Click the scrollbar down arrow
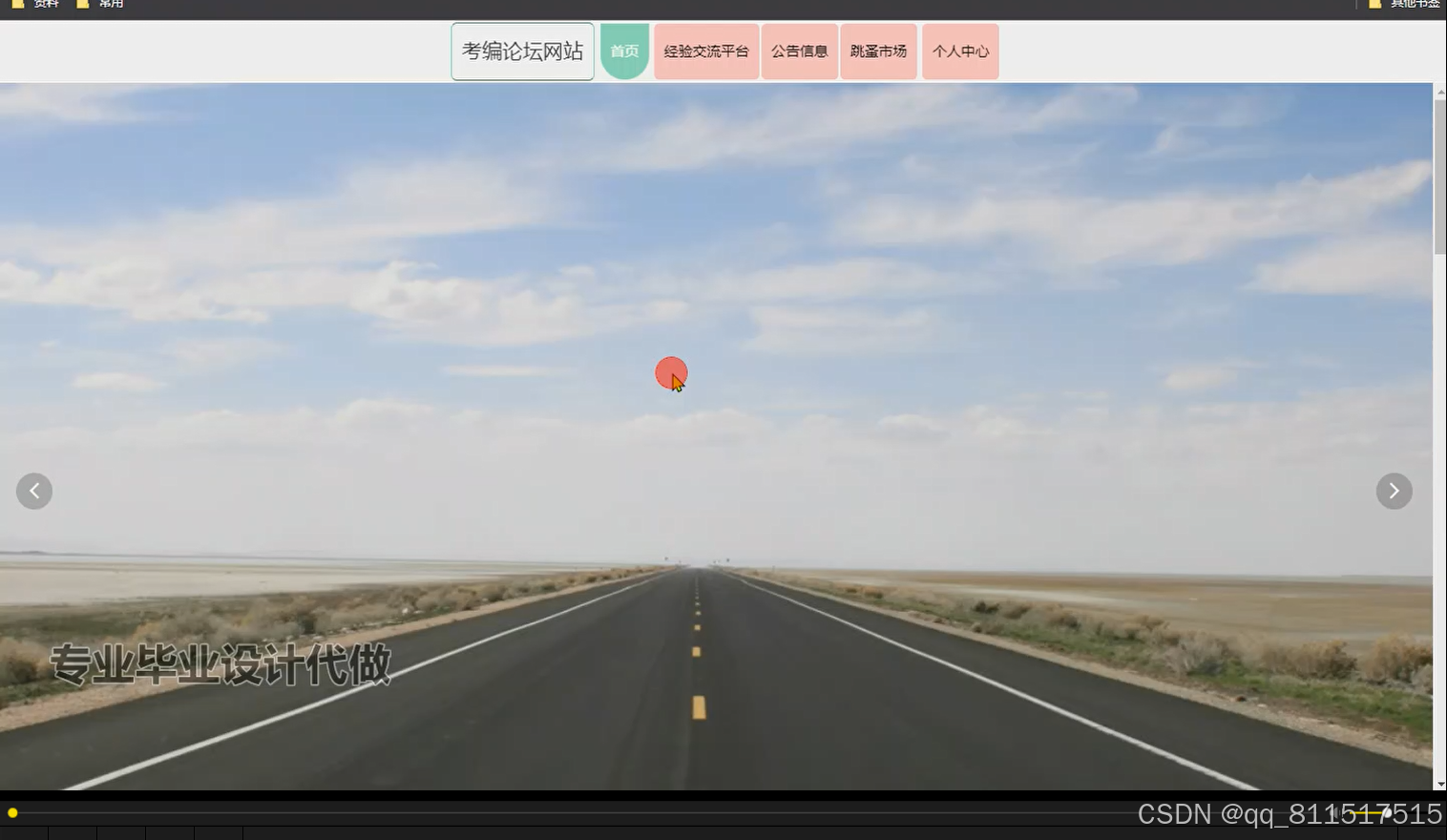This screenshot has height=840, width=1447. pyautogui.click(x=1439, y=783)
